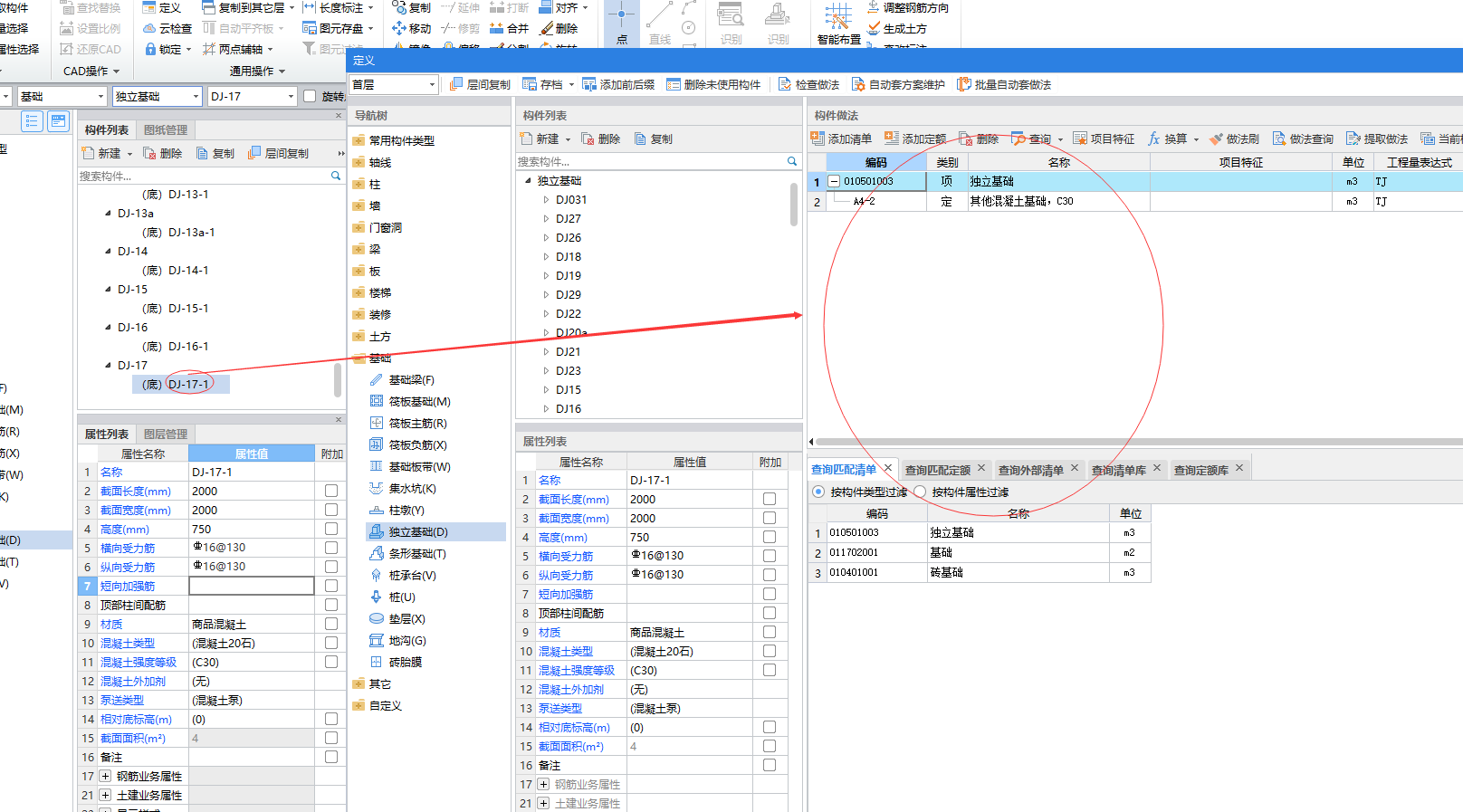1463x812 pixels.
Task: Switch to the 查询清单库 tab
Action: (x=1118, y=470)
